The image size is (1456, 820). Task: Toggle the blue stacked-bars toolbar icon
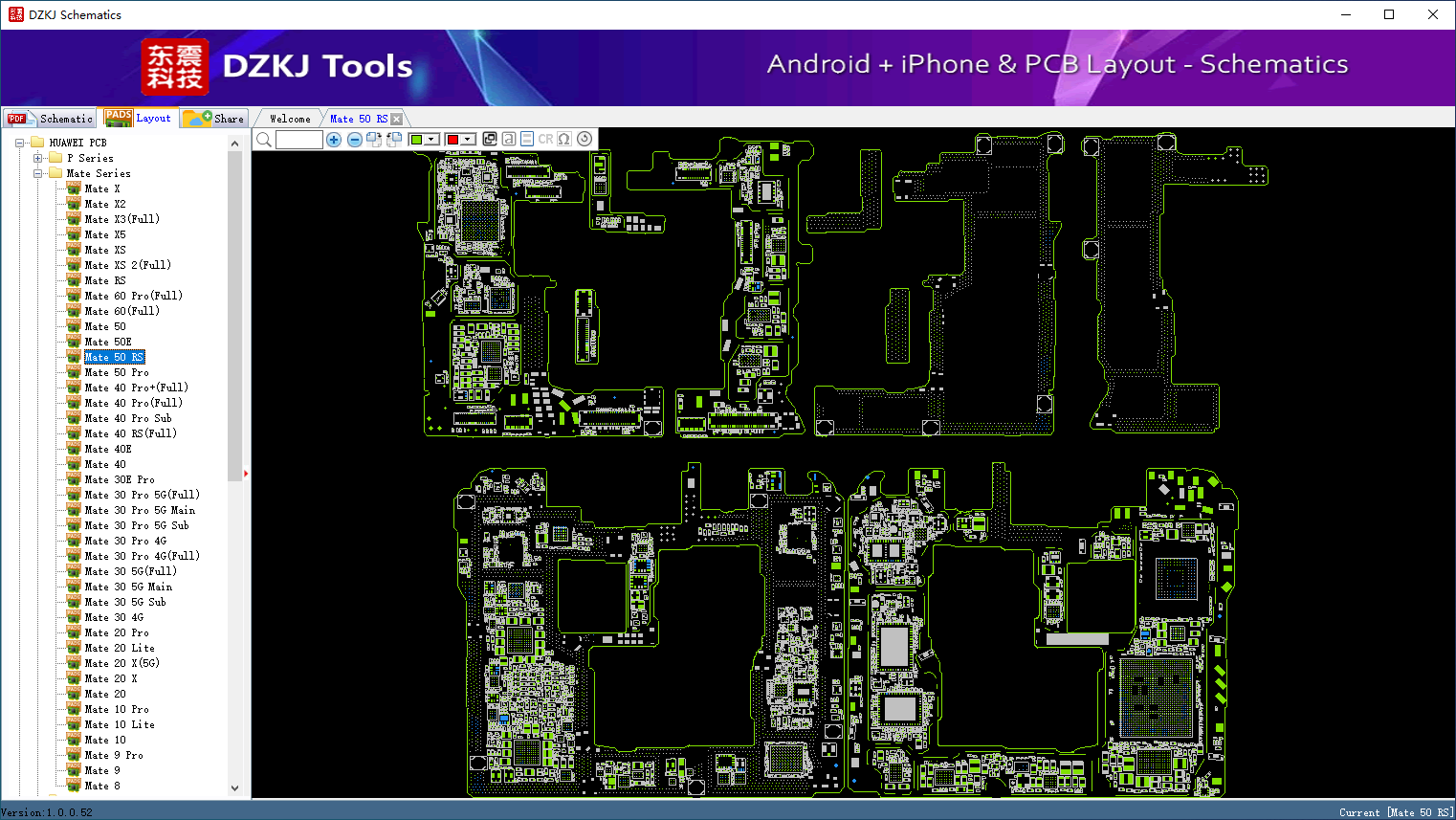point(527,139)
